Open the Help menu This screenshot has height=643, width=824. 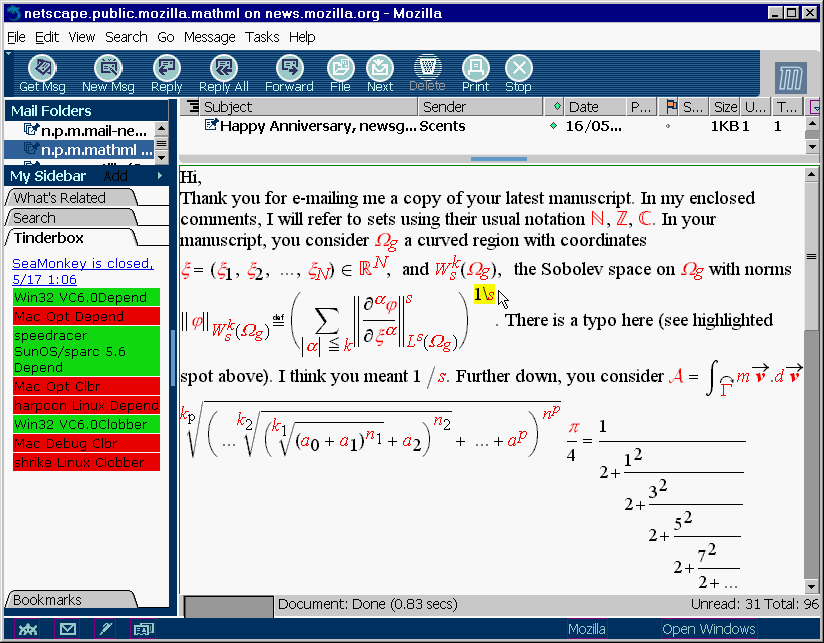click(302, 37)
